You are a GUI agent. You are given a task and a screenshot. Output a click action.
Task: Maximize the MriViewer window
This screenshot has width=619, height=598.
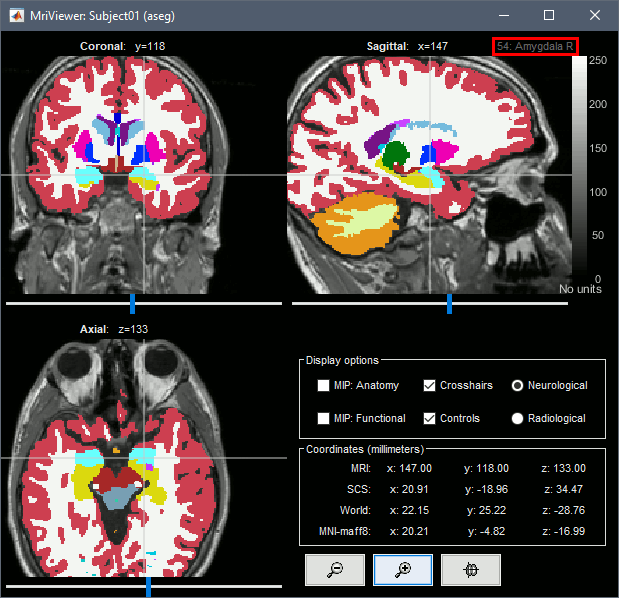tap(548, 16)
